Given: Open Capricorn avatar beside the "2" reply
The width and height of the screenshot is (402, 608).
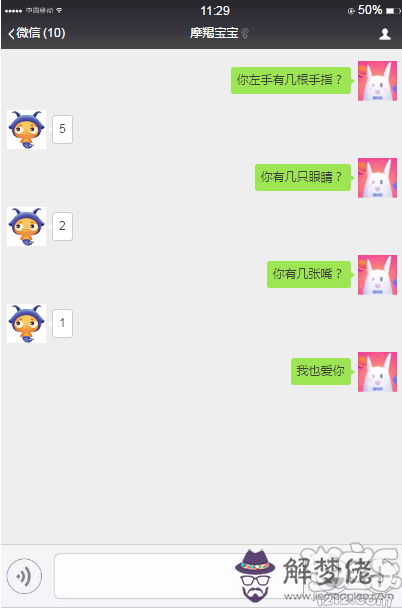Looking at the screenshot, I should pyautogui.click(x=26, y=226).
